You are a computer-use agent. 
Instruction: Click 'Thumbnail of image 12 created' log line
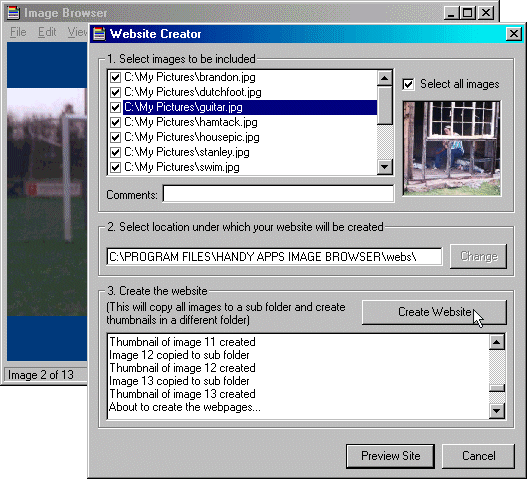point(182,368)
